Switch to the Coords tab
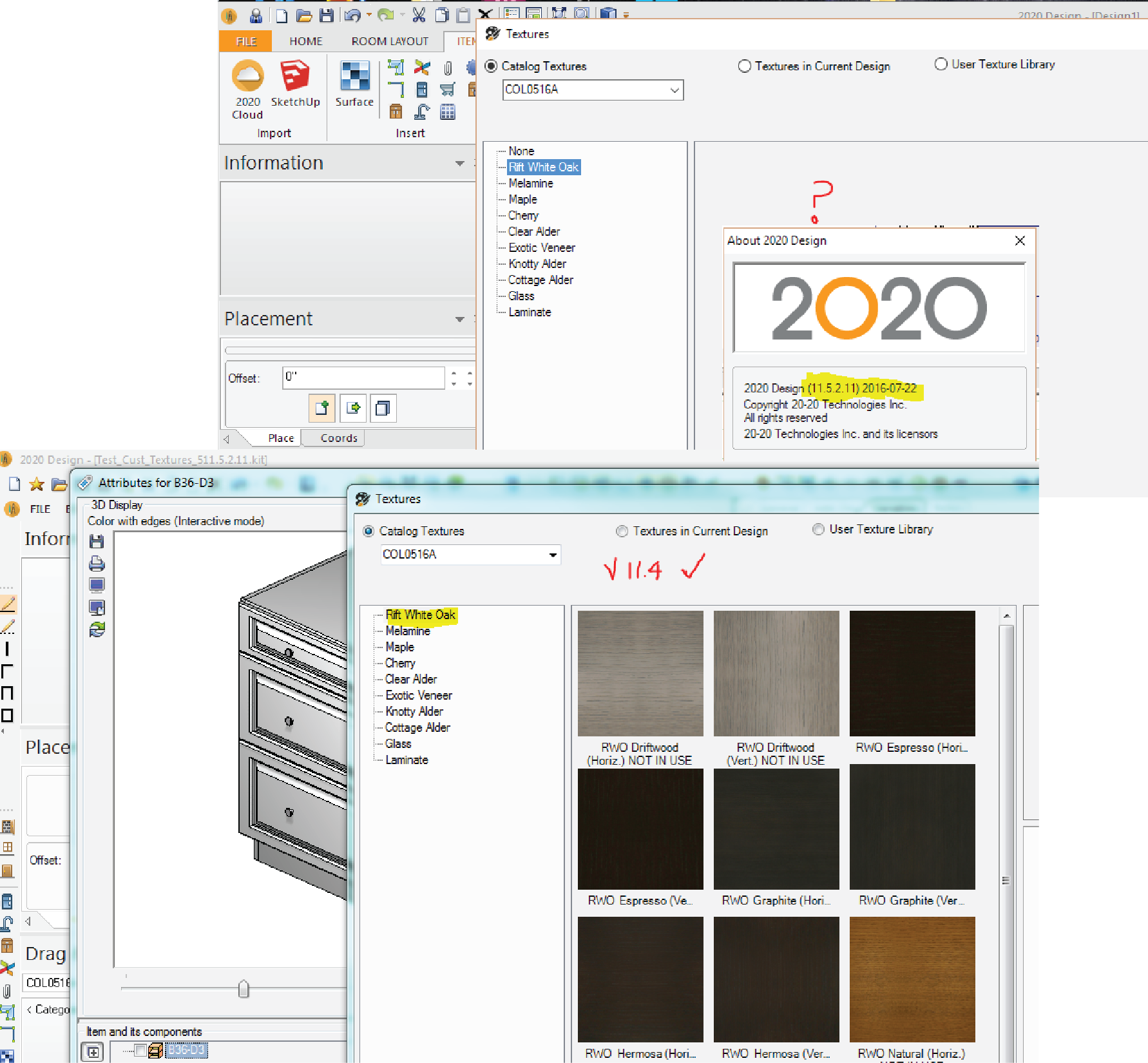This screenshot has height=1063, width=1148. pos(339,438)
